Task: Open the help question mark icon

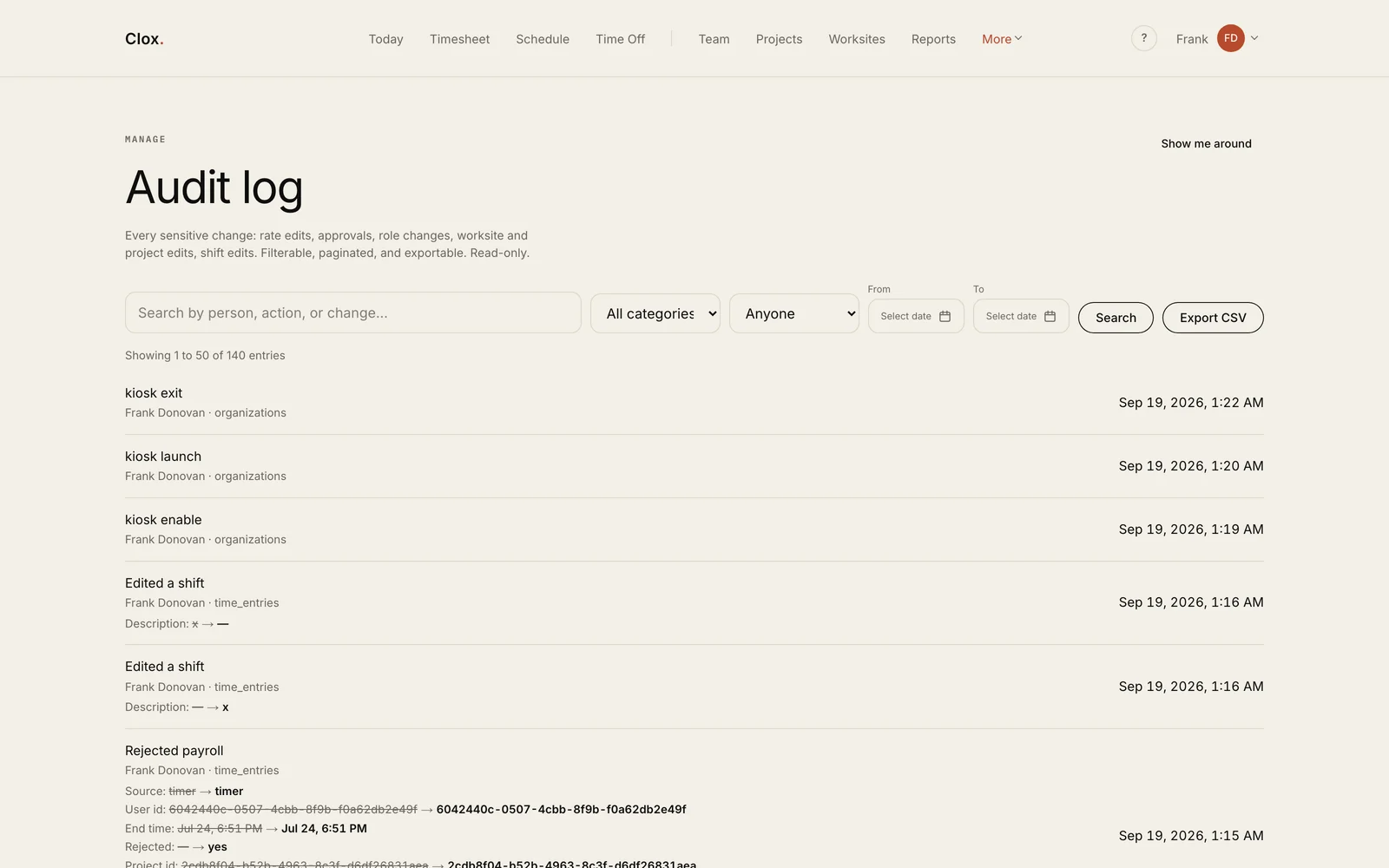Action: pos(1143,38)
